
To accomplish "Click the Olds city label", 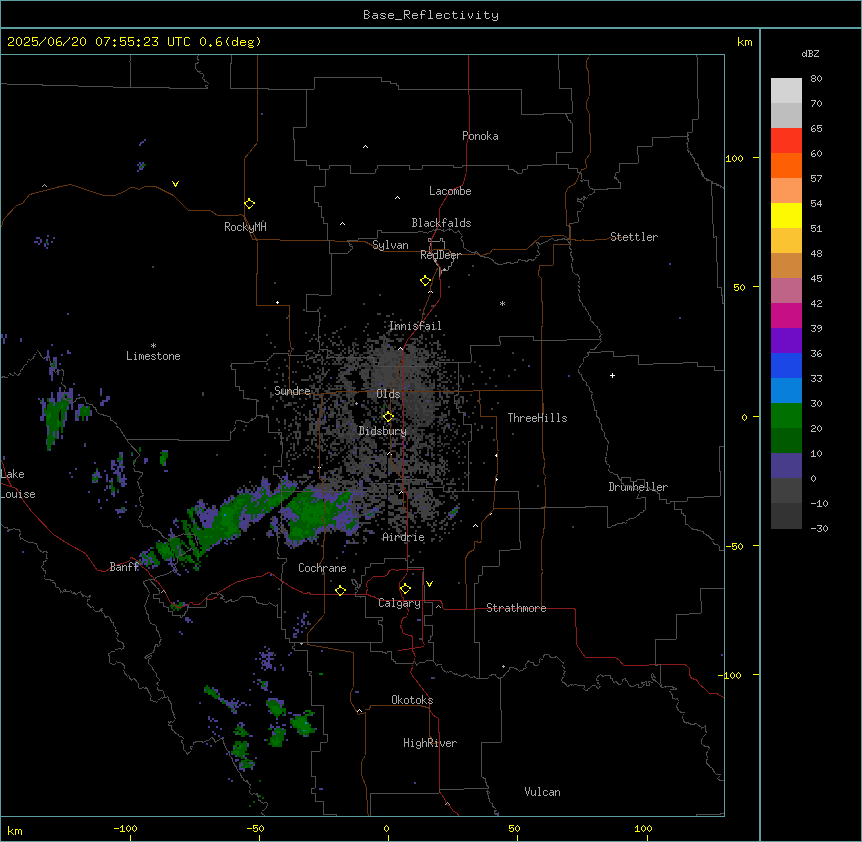I will (388, 394).
